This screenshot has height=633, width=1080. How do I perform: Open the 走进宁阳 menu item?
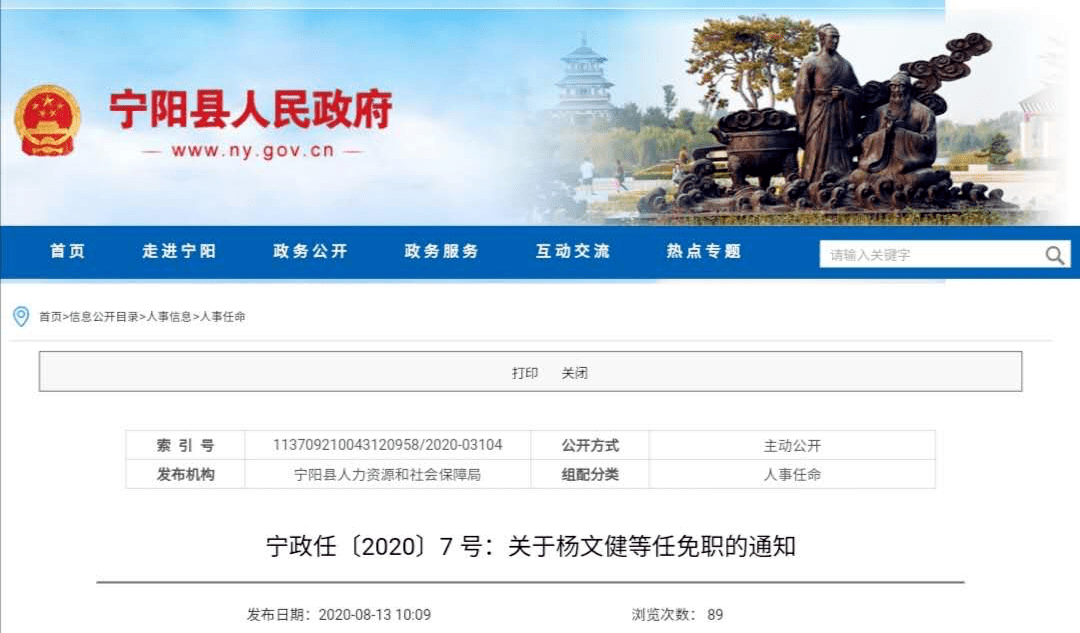179,251
